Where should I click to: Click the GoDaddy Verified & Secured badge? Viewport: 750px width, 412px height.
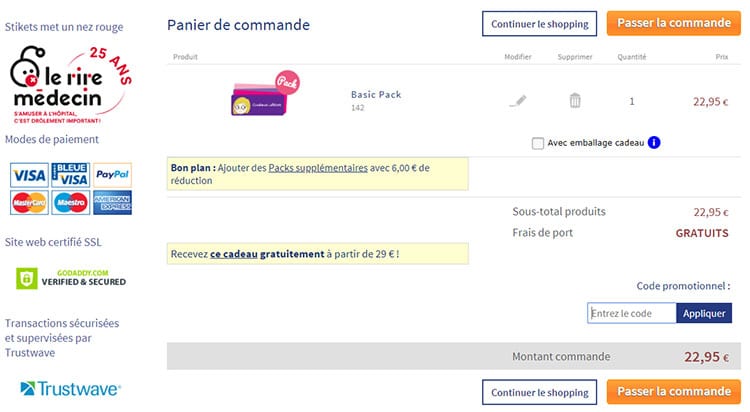click(x=70, y=277)
